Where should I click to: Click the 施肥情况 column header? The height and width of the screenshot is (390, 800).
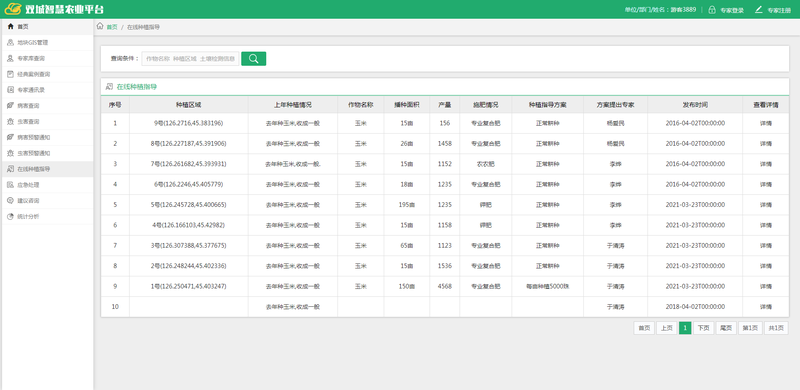click(x=486, y=105)
